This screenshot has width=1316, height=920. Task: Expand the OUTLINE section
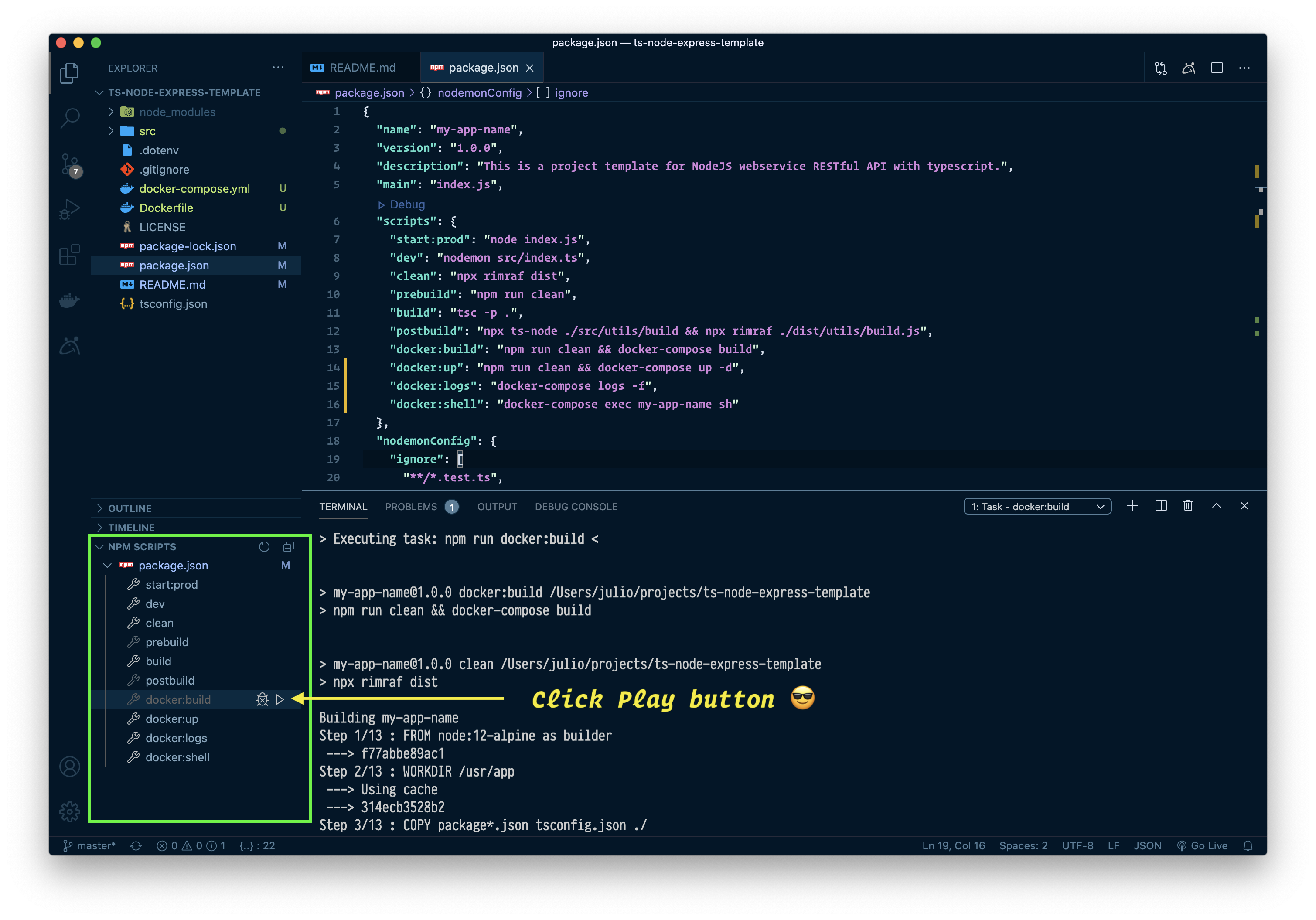pyautogui.click(x=130, y=508)
